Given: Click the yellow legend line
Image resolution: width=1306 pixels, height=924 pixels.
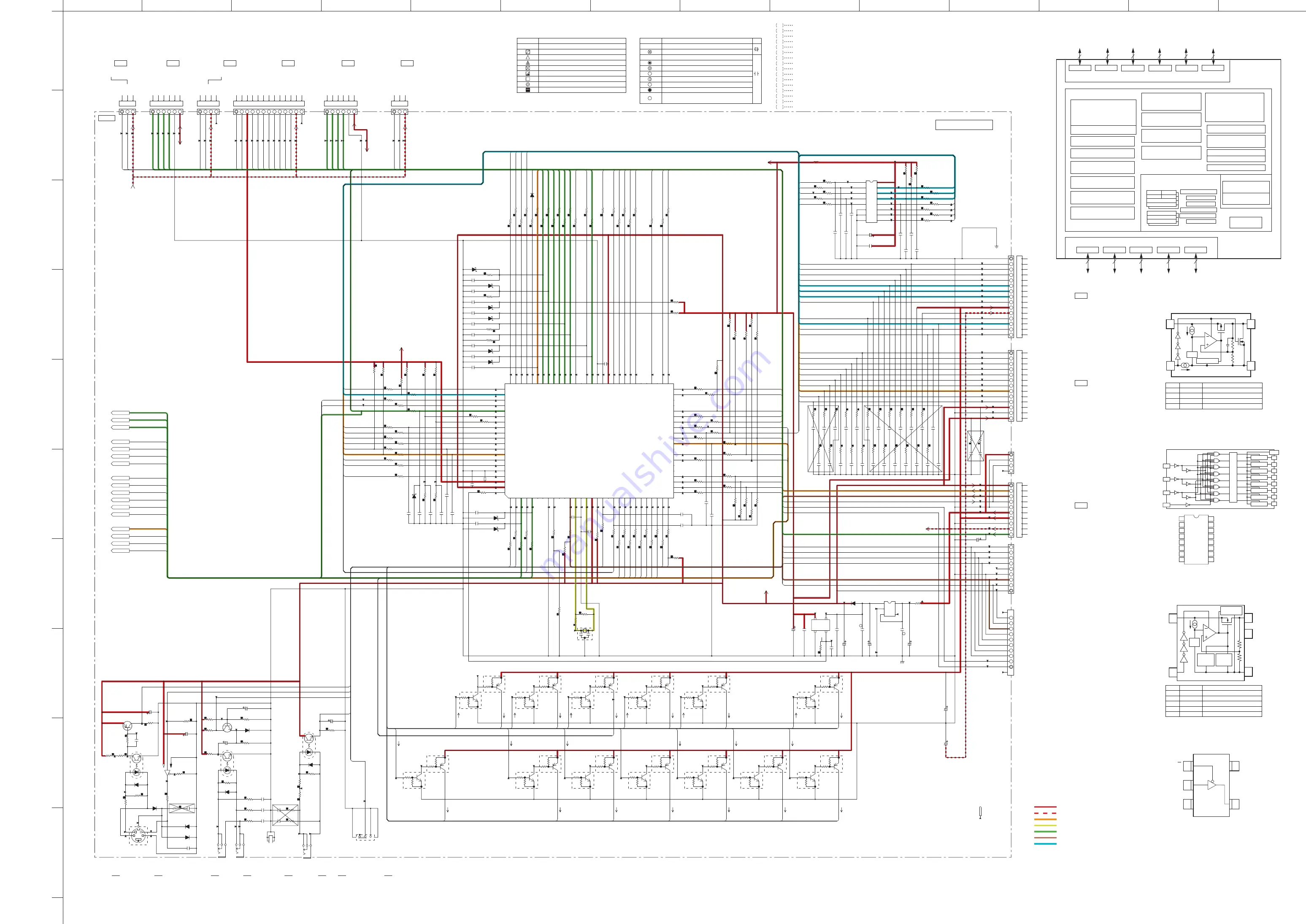Looking at the screenshot, I should [1045, 825].
